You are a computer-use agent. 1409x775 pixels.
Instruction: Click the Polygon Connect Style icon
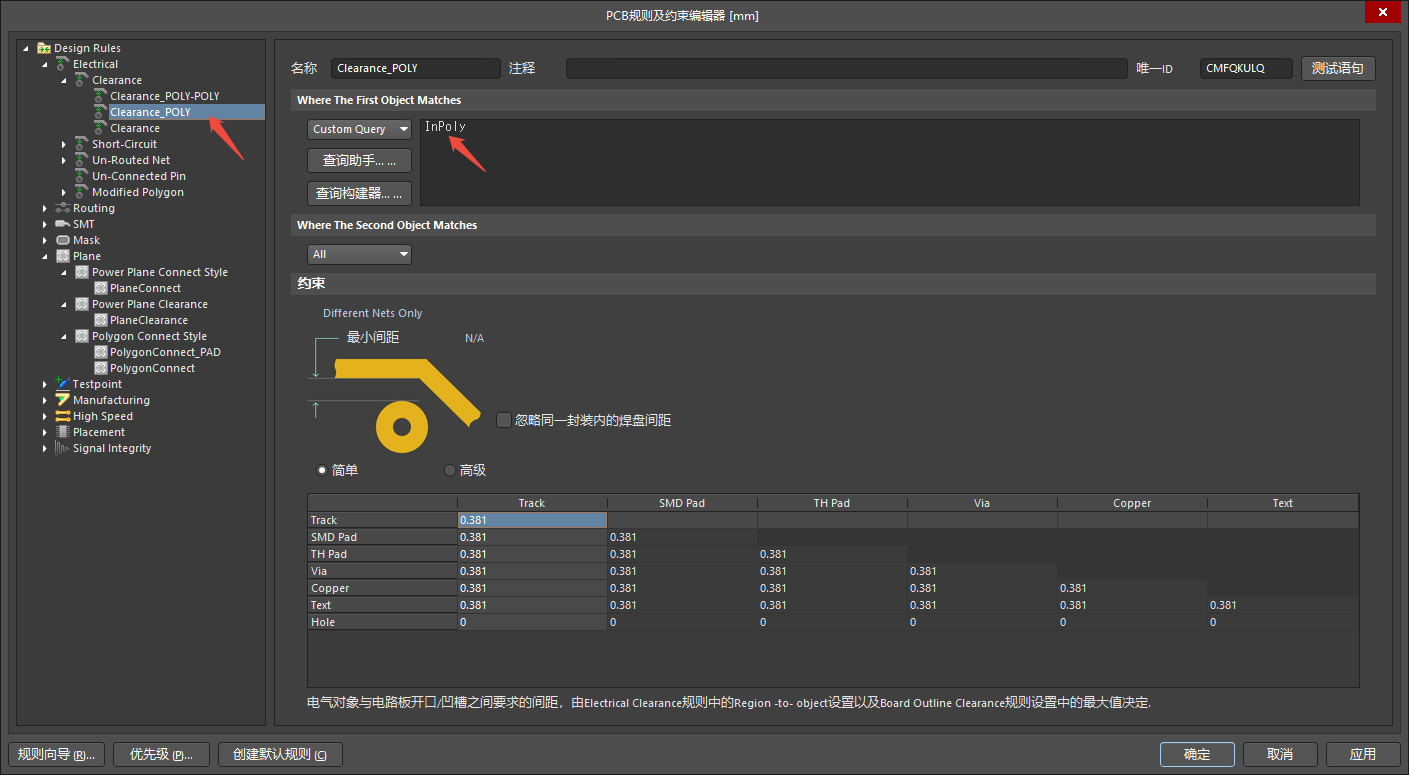(82, 336)
